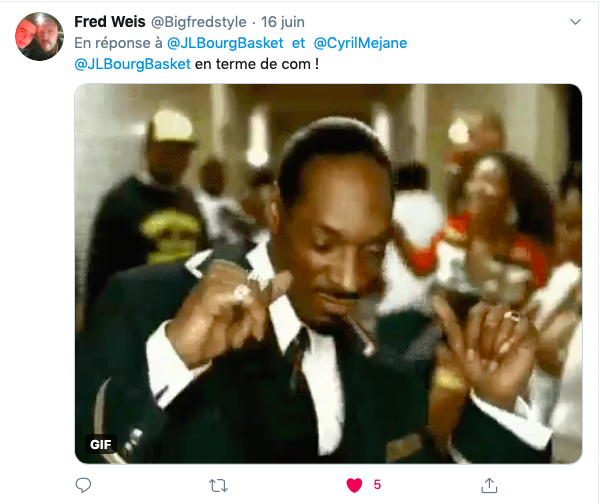View the likes count of 5
Screen dimensions: 600x504
tap(377, 485)
